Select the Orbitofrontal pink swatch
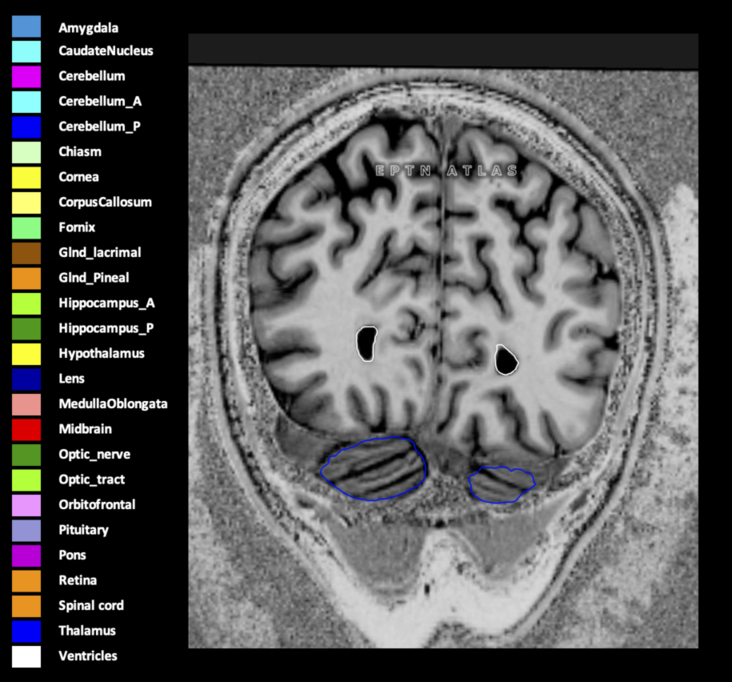Image resolution: width=732 pixels, height=682 pixels. click(26, 505)
